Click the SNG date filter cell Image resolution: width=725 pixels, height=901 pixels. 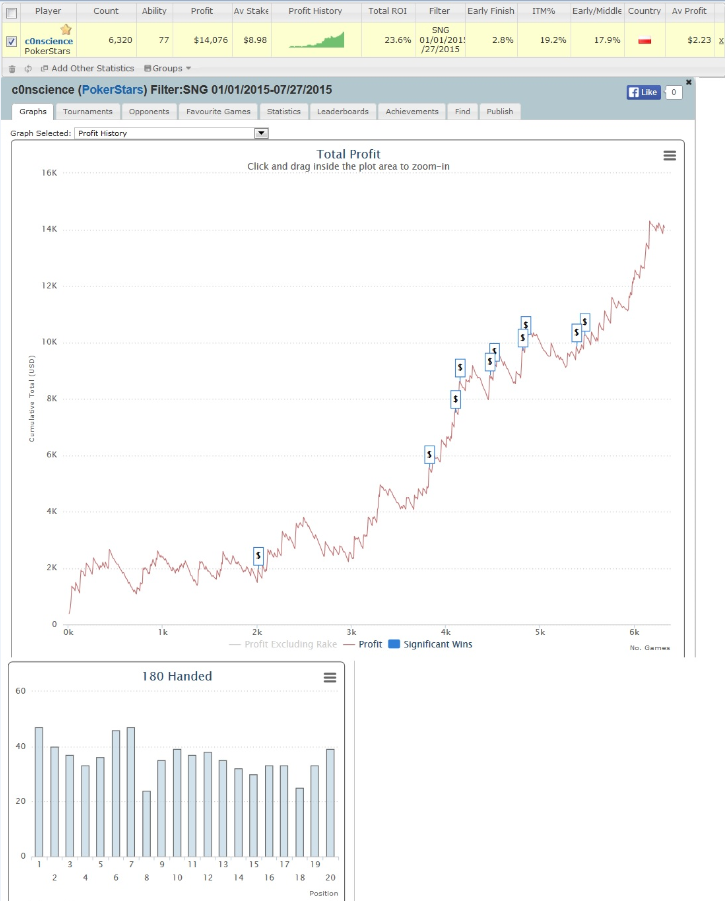pyautogui.click(x=441, y=40)
